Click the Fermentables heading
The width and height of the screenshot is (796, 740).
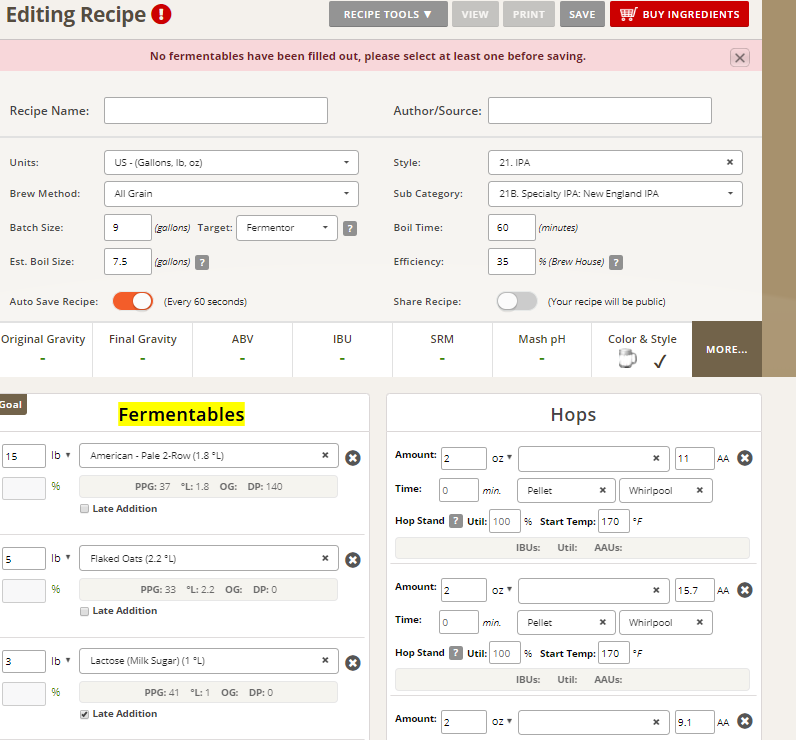click(x=181, y=414)
